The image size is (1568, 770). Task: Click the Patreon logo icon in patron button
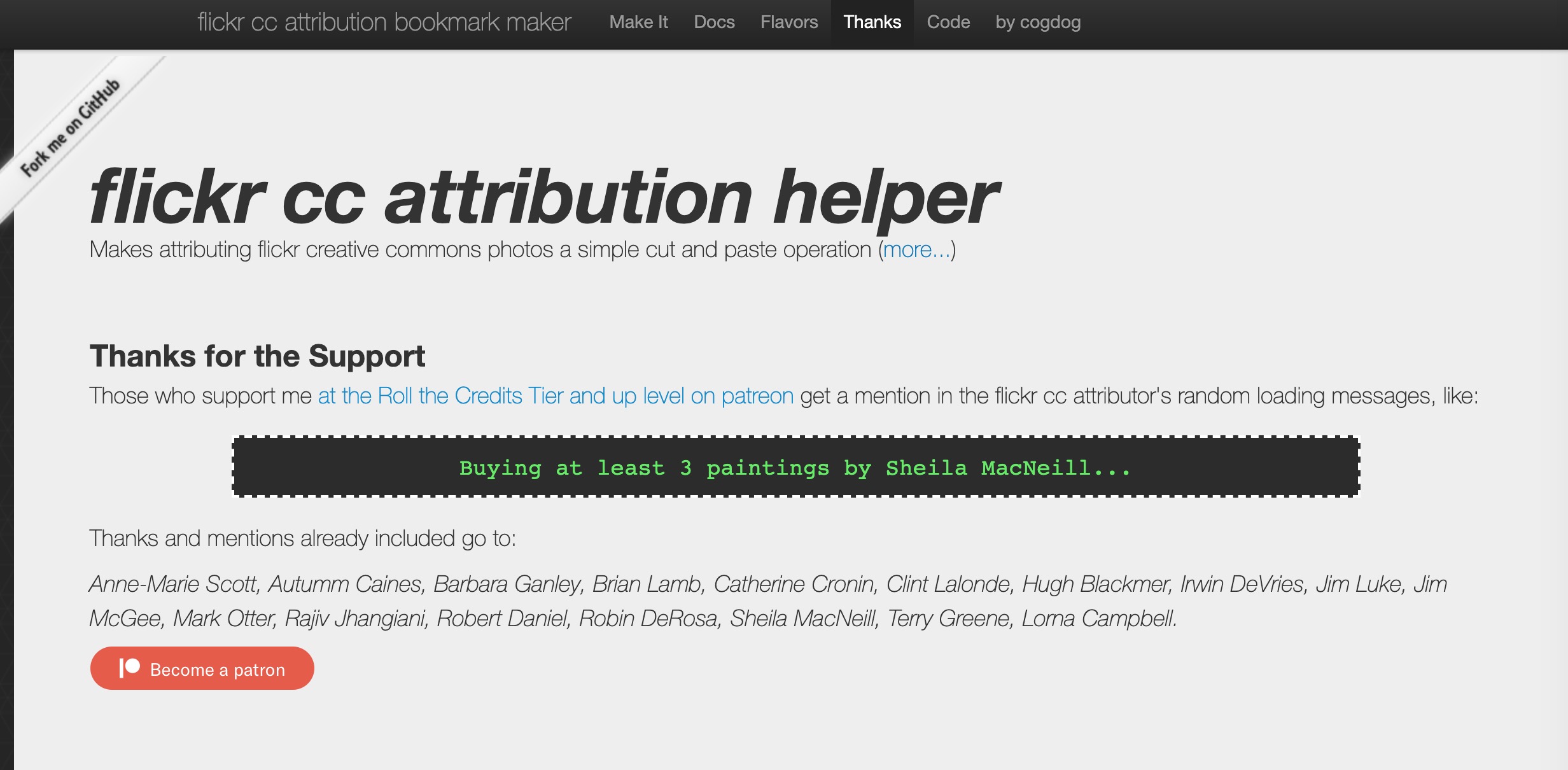click(130, 668)
